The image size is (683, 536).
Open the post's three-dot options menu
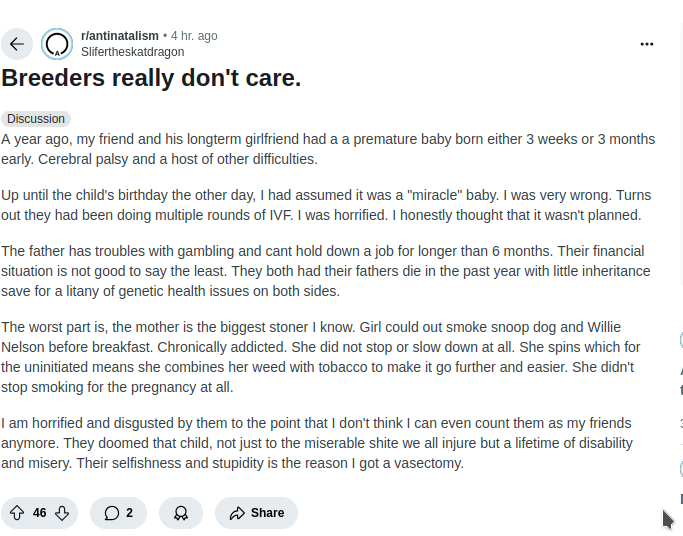(x=647, y=44)
